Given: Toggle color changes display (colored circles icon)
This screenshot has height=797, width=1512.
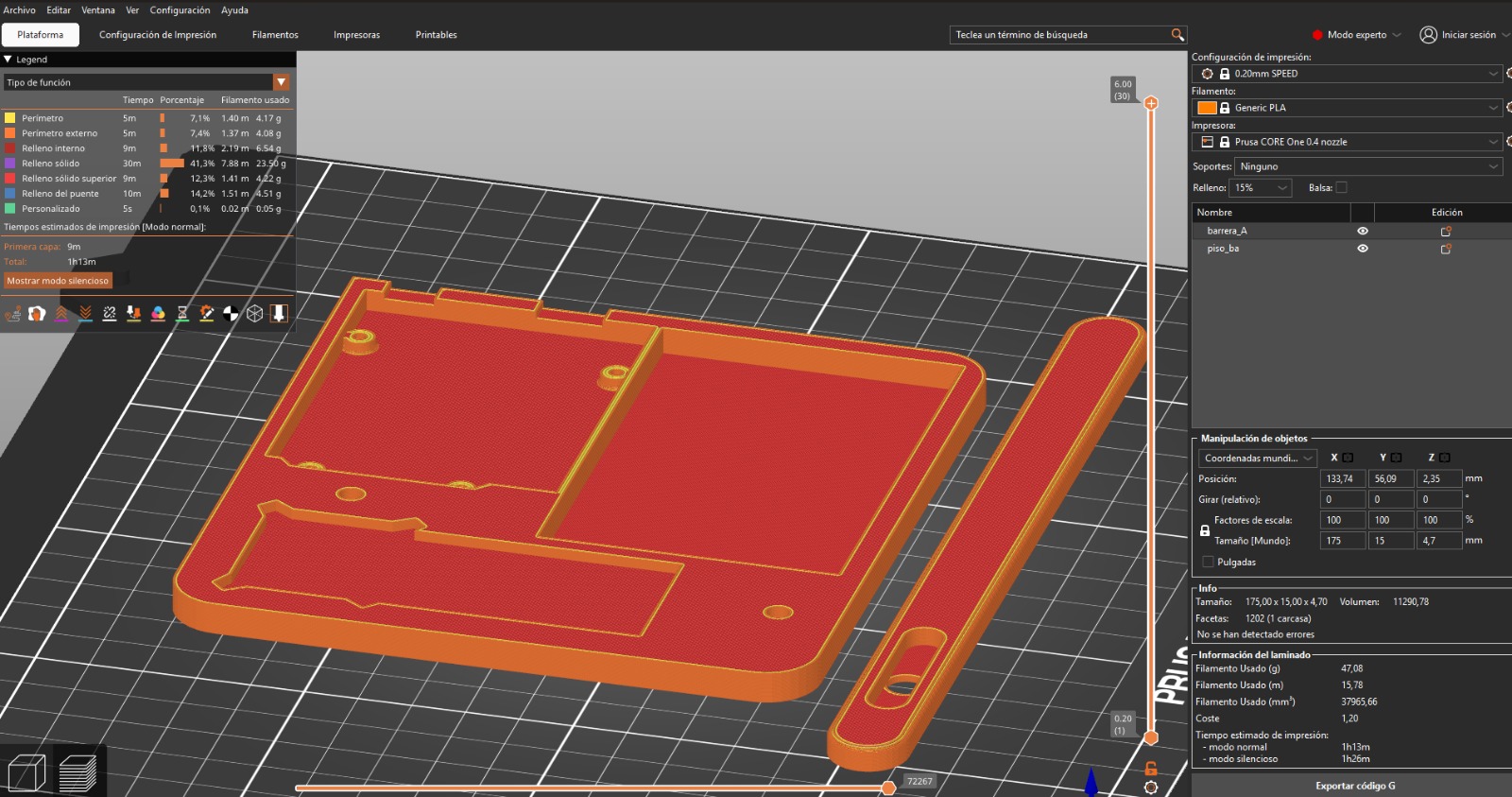Looking at the screenshot, I should point(158,314).
